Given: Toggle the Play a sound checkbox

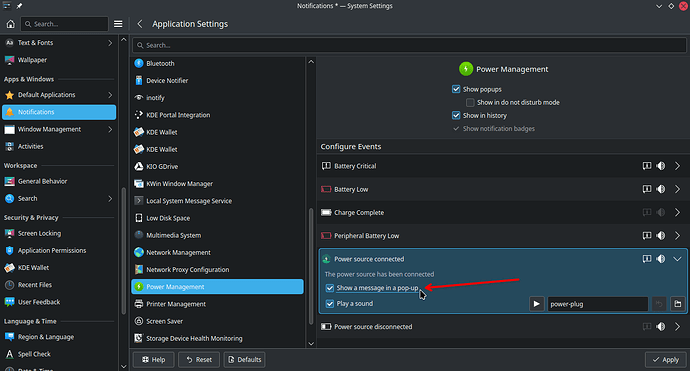Looking at the screenshot, I should tap(330, 304).
